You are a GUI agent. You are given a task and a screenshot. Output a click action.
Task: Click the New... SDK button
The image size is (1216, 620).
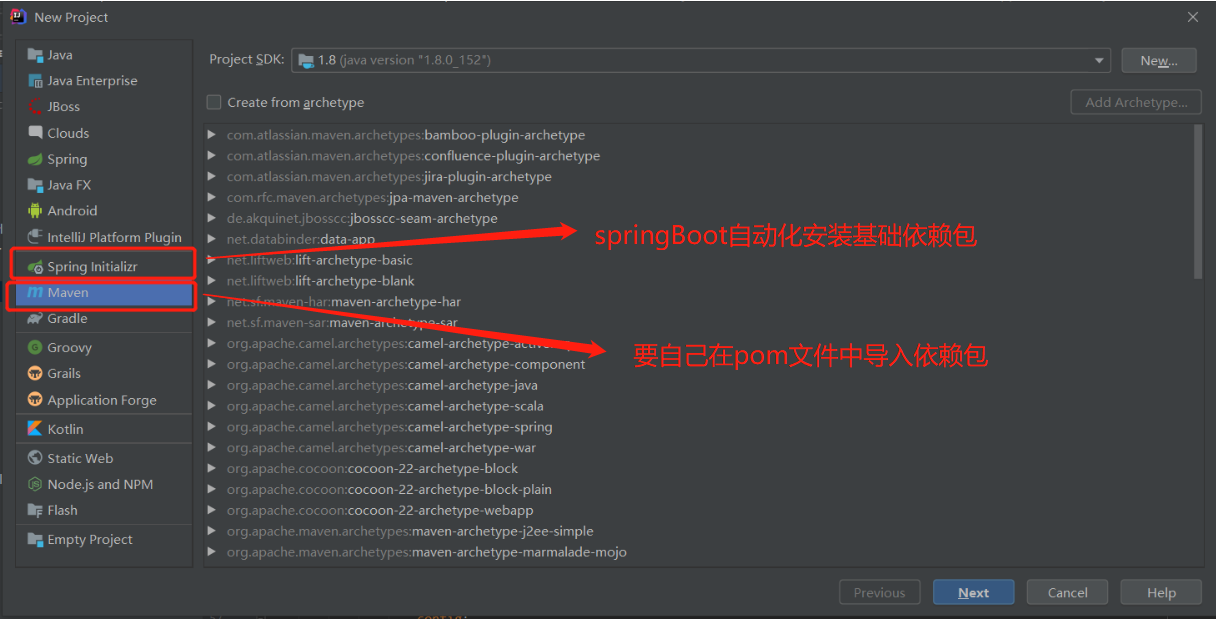coord(1158,60)
